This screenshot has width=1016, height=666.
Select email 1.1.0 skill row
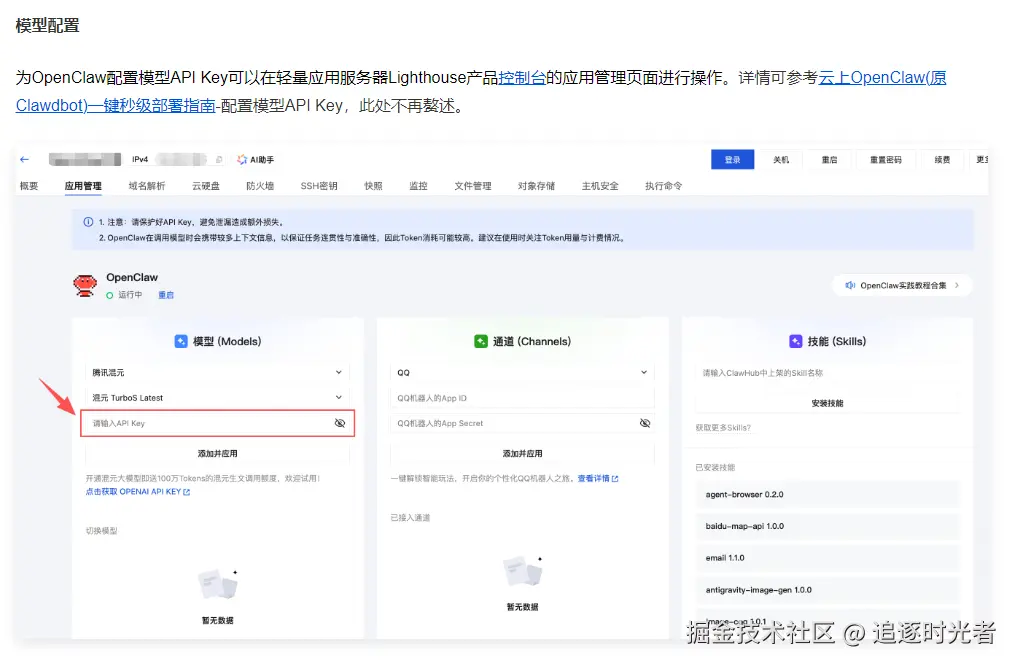coord(827,558)
